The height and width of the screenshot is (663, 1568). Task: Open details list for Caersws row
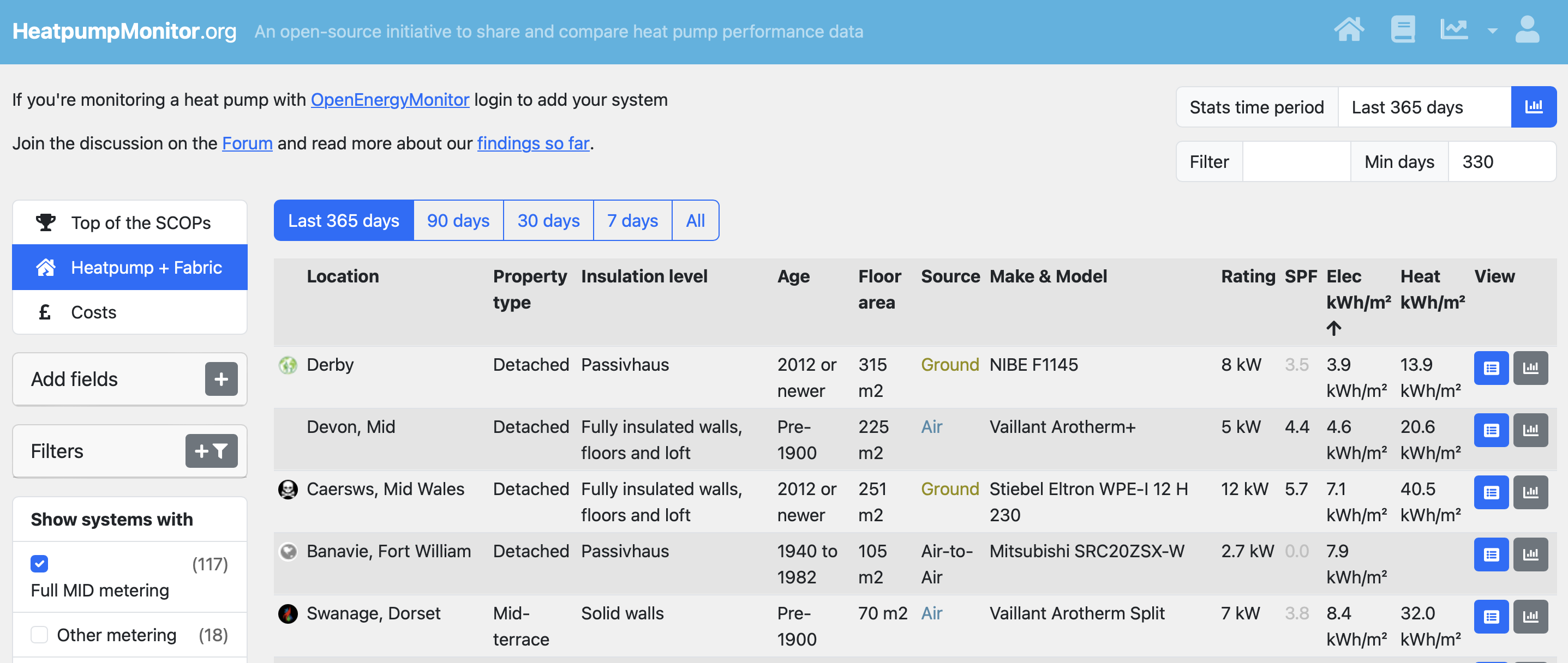coord(1491,492)
